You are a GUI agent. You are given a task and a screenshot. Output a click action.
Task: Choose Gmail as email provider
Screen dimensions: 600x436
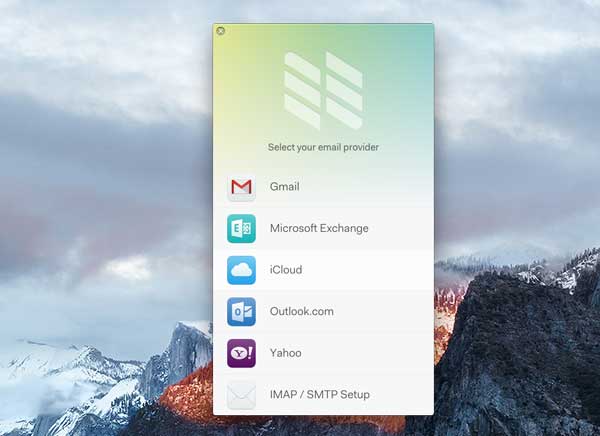[284, 187]
